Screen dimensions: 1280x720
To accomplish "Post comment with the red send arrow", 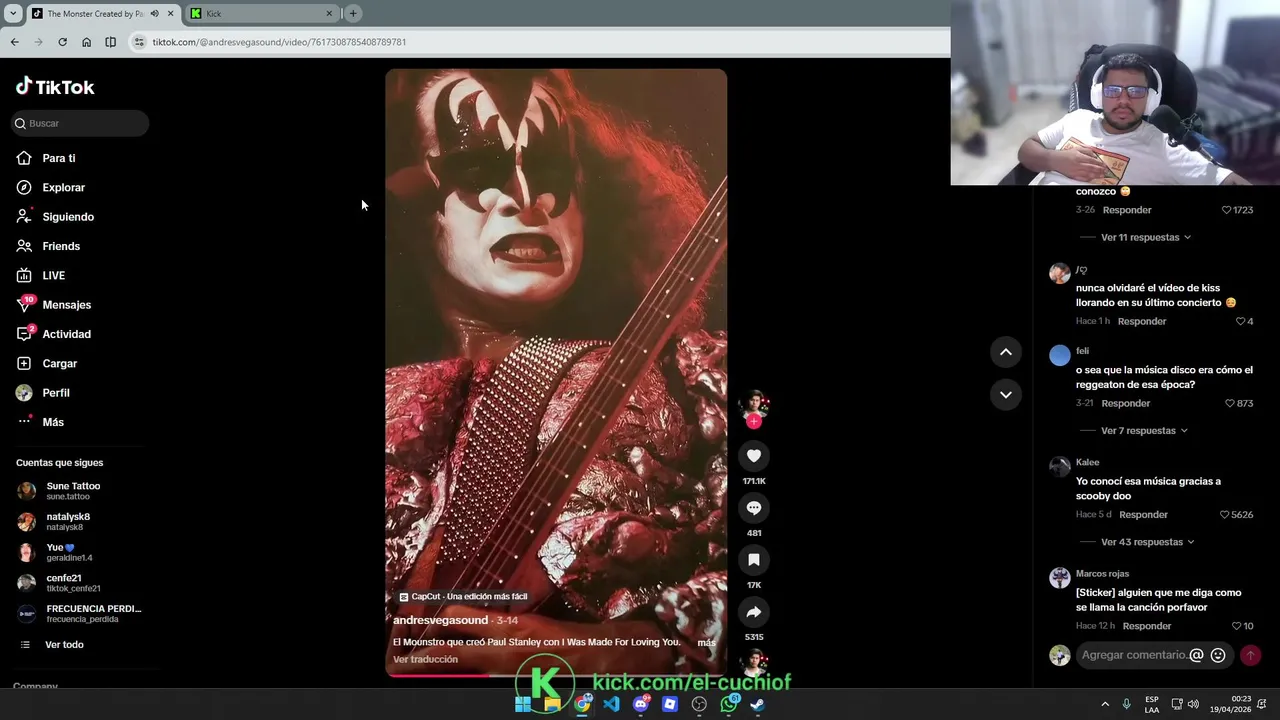I will (x=1250, y=655).
